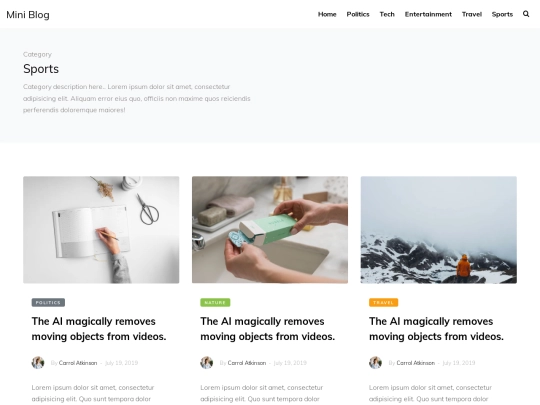This screenshot has width=540, height=405.
Task: Open the Home menu item
Action: (x=327, y=14)
